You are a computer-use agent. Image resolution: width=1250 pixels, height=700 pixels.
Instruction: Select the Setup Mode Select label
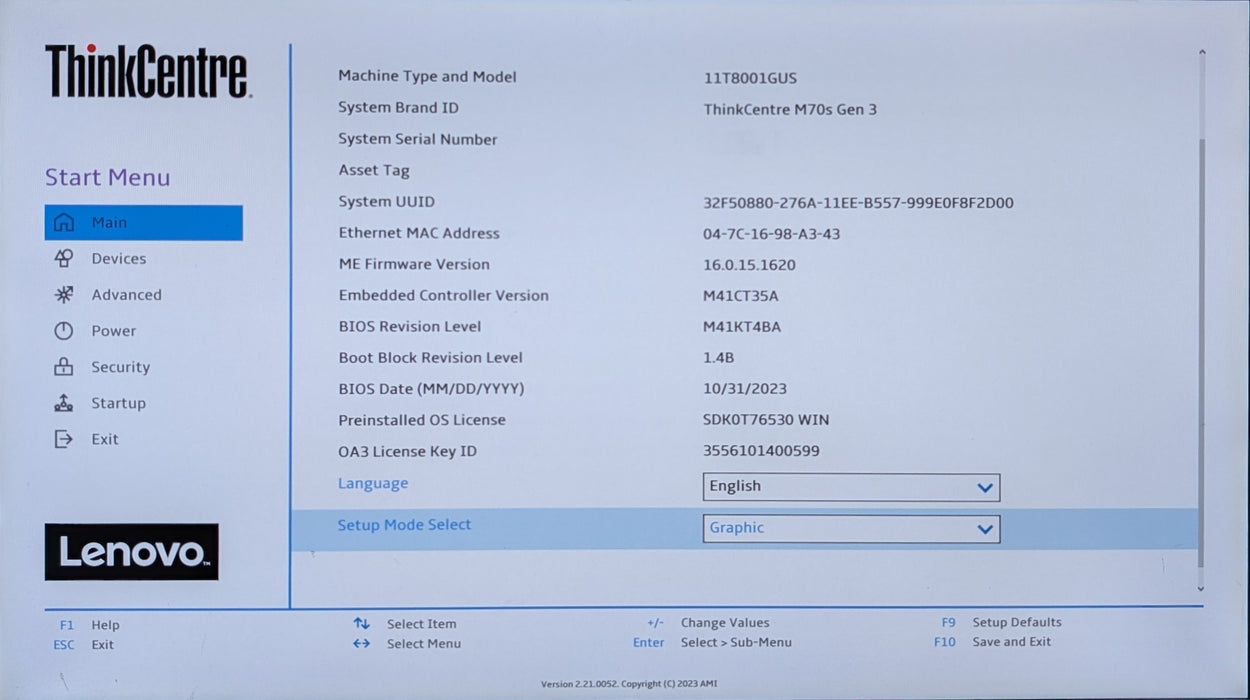click(404, 525)
